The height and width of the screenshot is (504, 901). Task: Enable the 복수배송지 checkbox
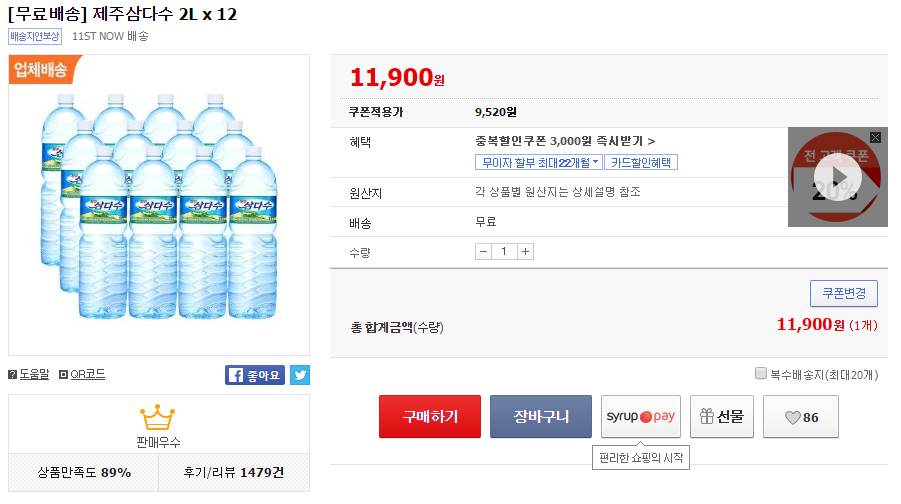tap(760, 374)
